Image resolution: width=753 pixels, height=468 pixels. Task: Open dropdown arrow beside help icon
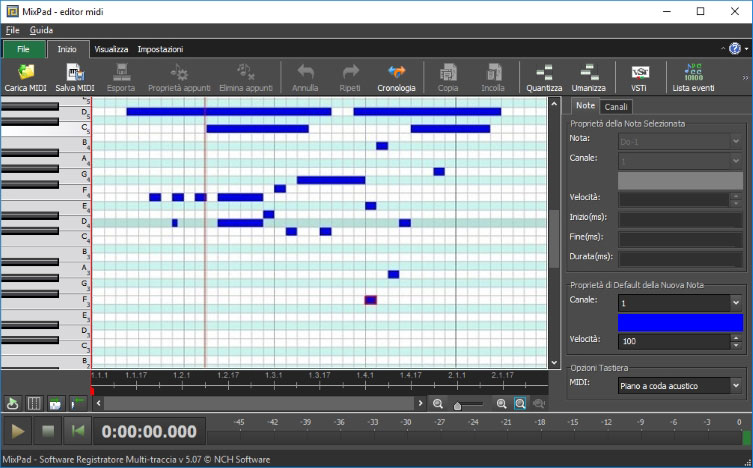click(746, 49)
